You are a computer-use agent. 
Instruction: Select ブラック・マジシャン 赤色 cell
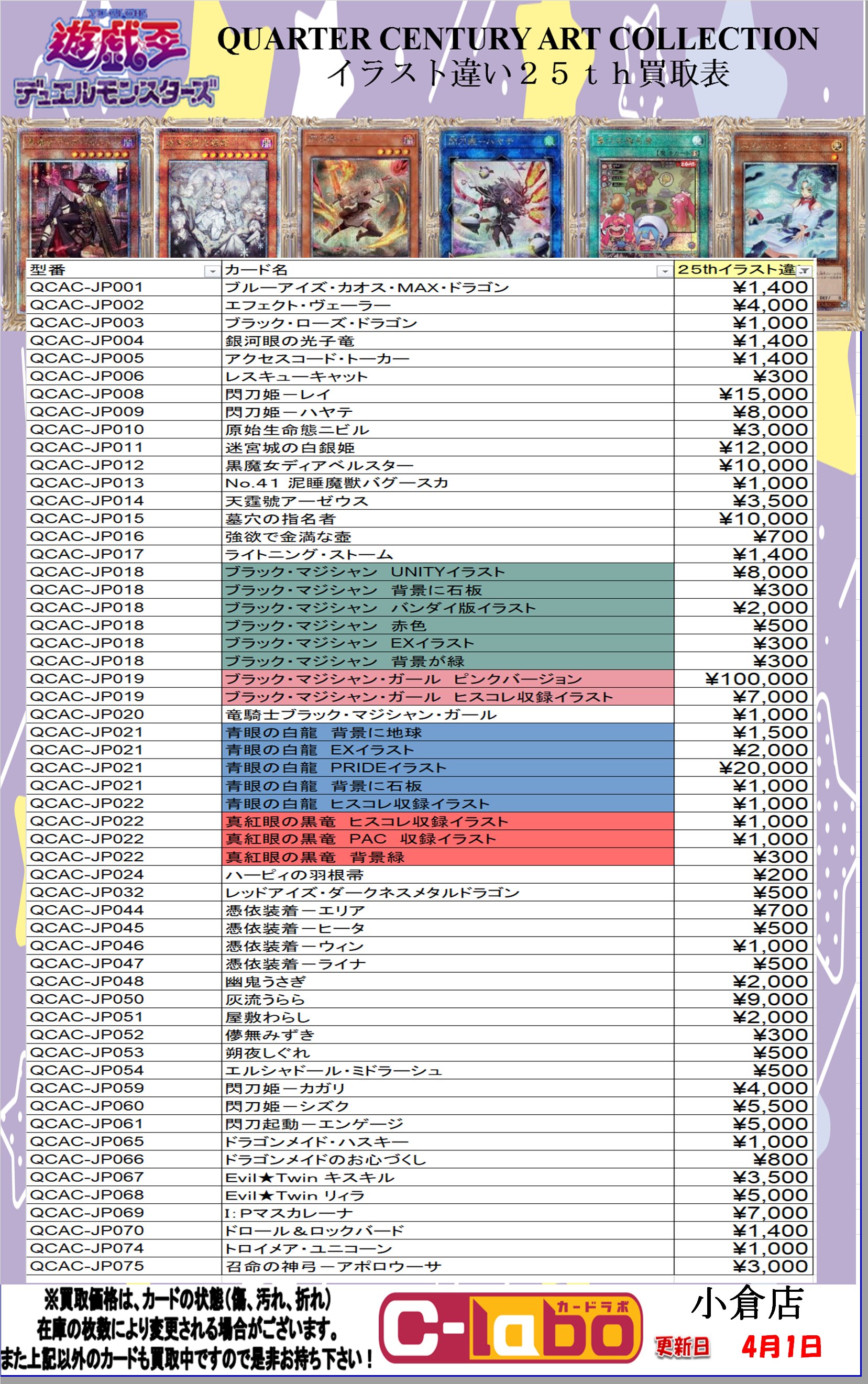448,625
